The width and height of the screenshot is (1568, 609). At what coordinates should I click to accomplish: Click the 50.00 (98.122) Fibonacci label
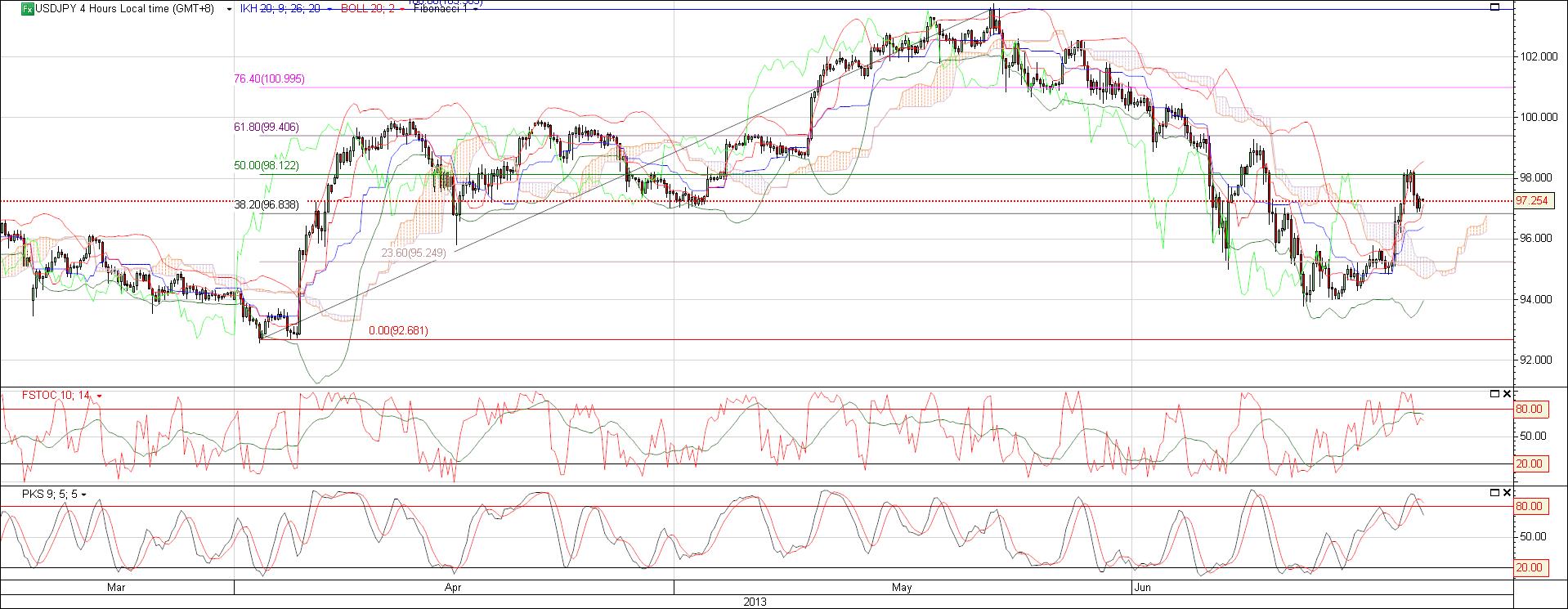tap(267, 165)
